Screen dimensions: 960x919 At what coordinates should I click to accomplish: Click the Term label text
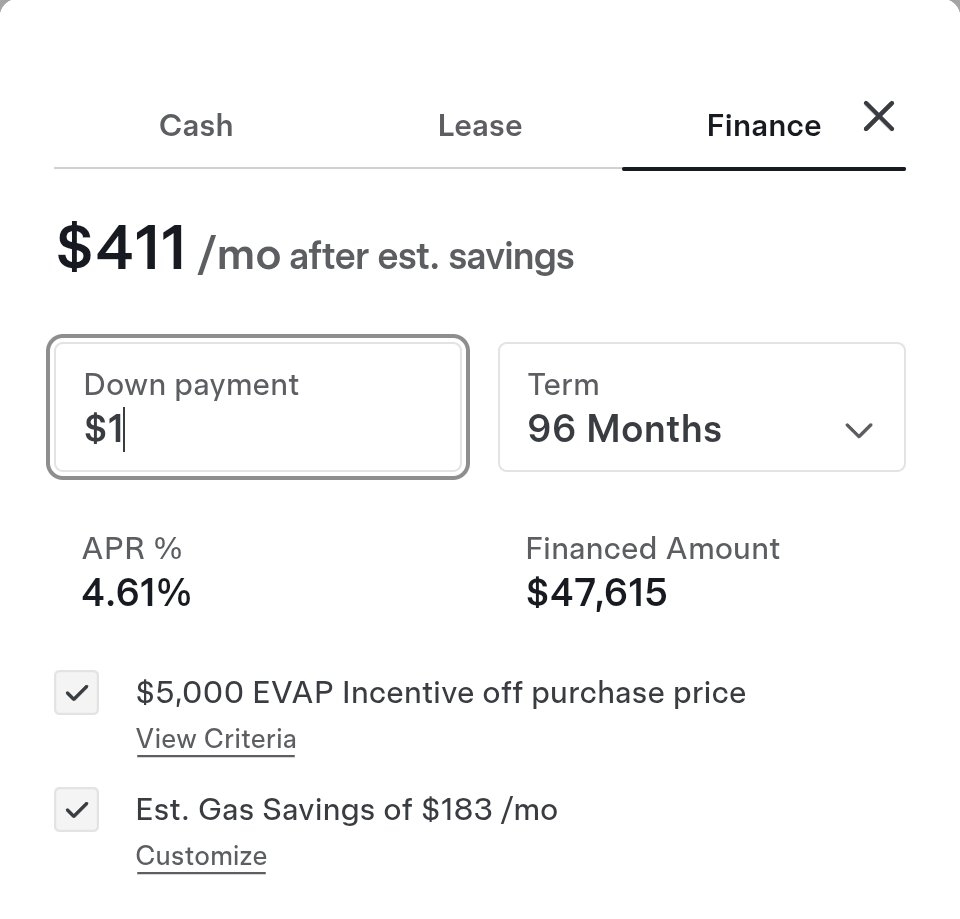coord(563,385)
